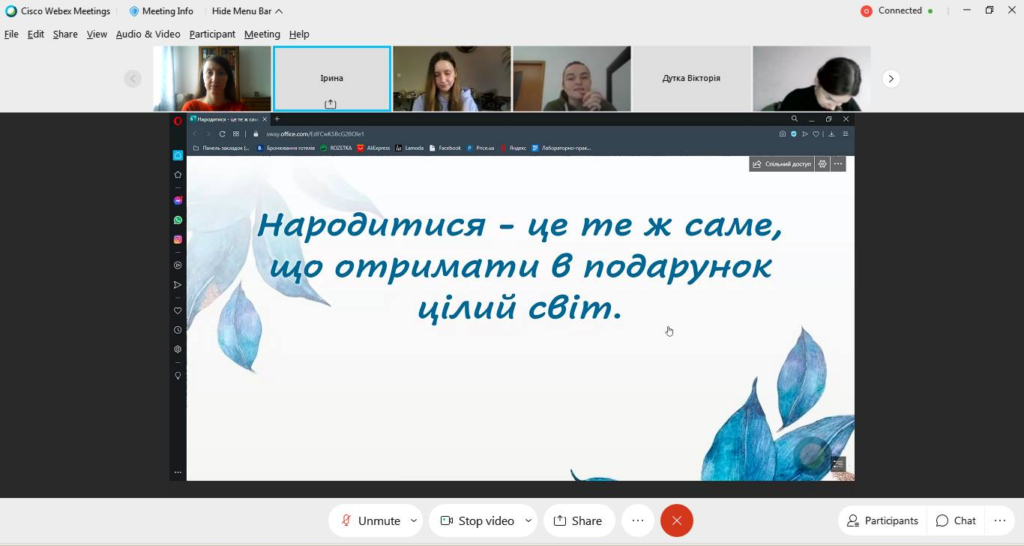Open the Meeting menu
The height and width of the screenshot is (546, 1024).
262,34
